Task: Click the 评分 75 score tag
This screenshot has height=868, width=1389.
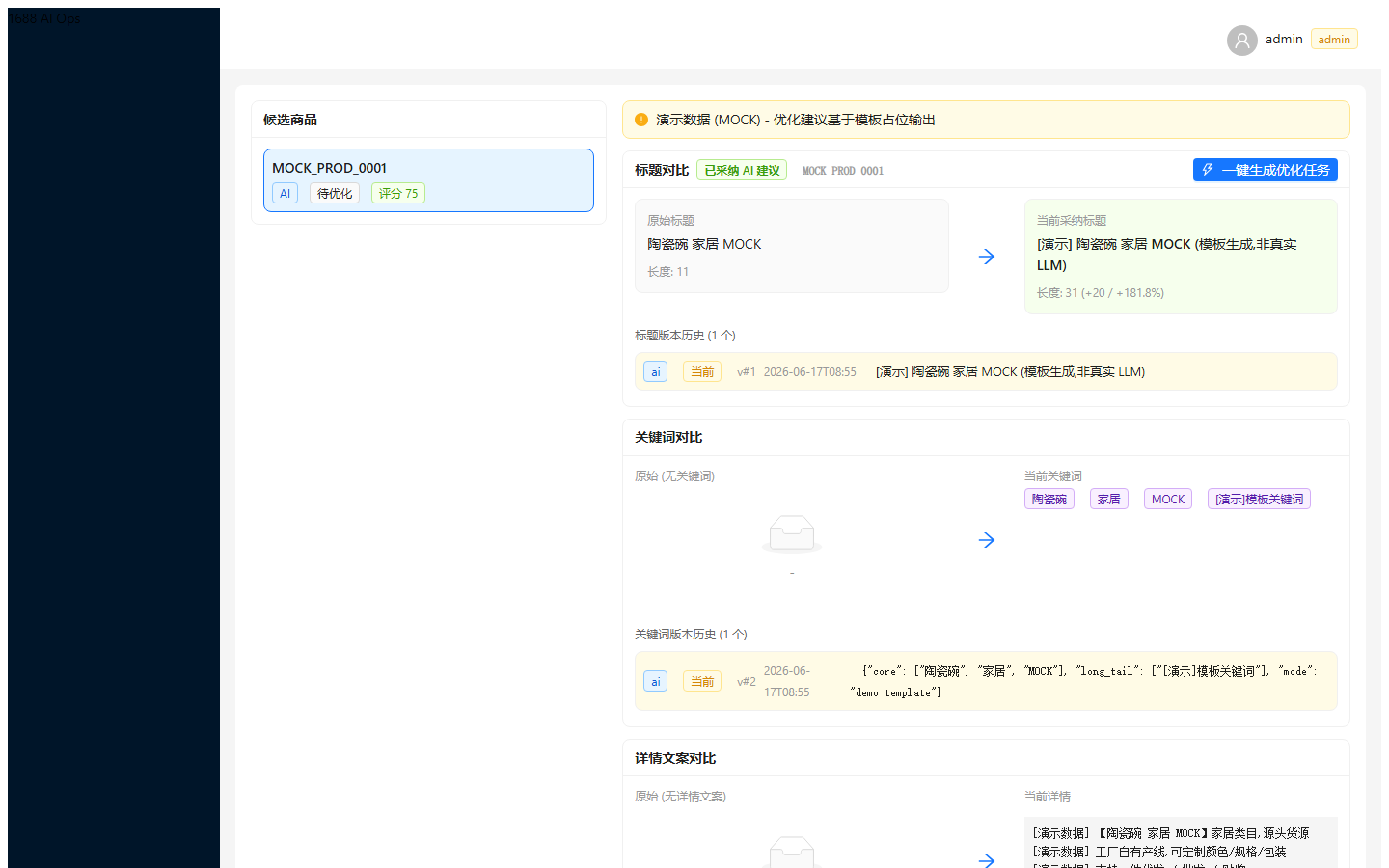Action: pyautogui.click(x=398, y=193)
